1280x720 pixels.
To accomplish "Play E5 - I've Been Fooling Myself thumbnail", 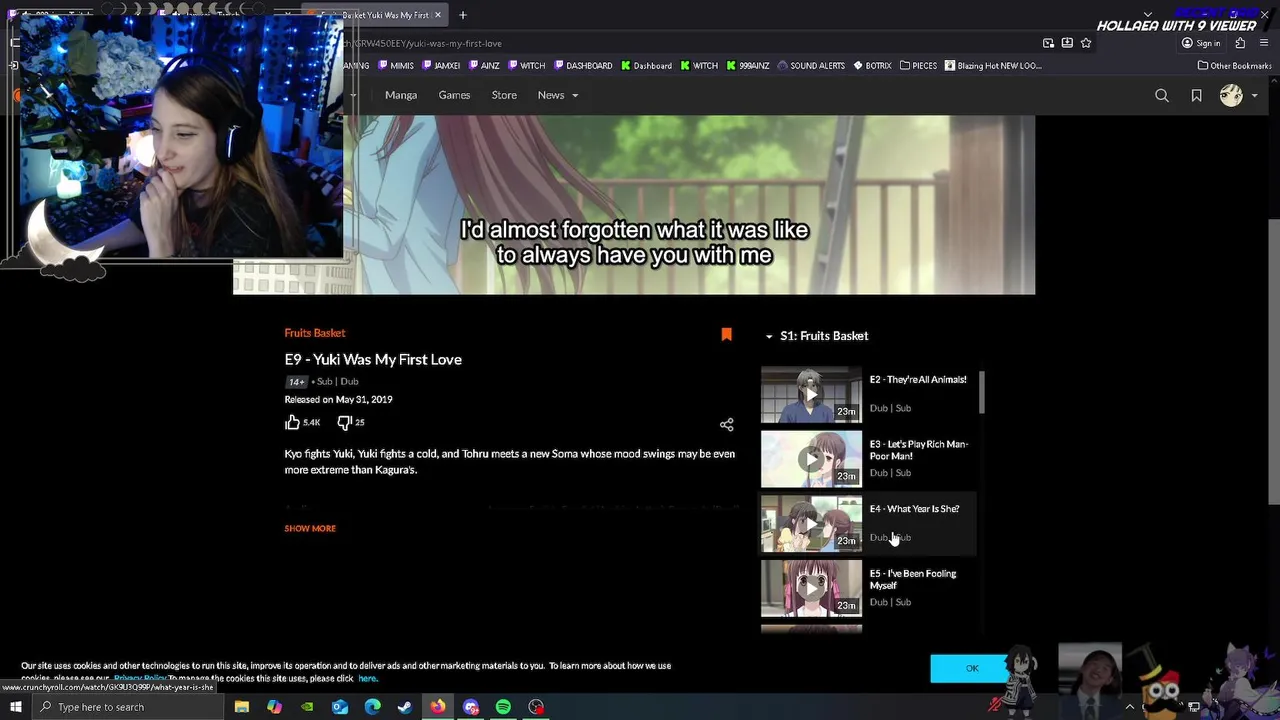I will click(x=811, y=589).
